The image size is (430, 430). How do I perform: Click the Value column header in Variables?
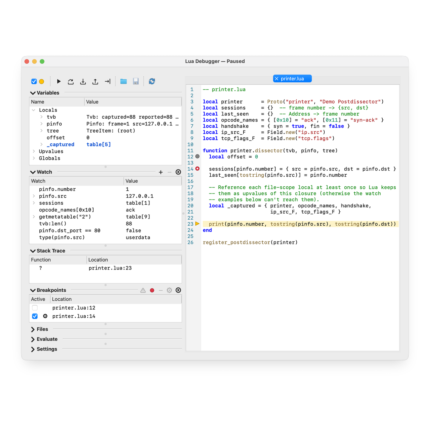133,102
